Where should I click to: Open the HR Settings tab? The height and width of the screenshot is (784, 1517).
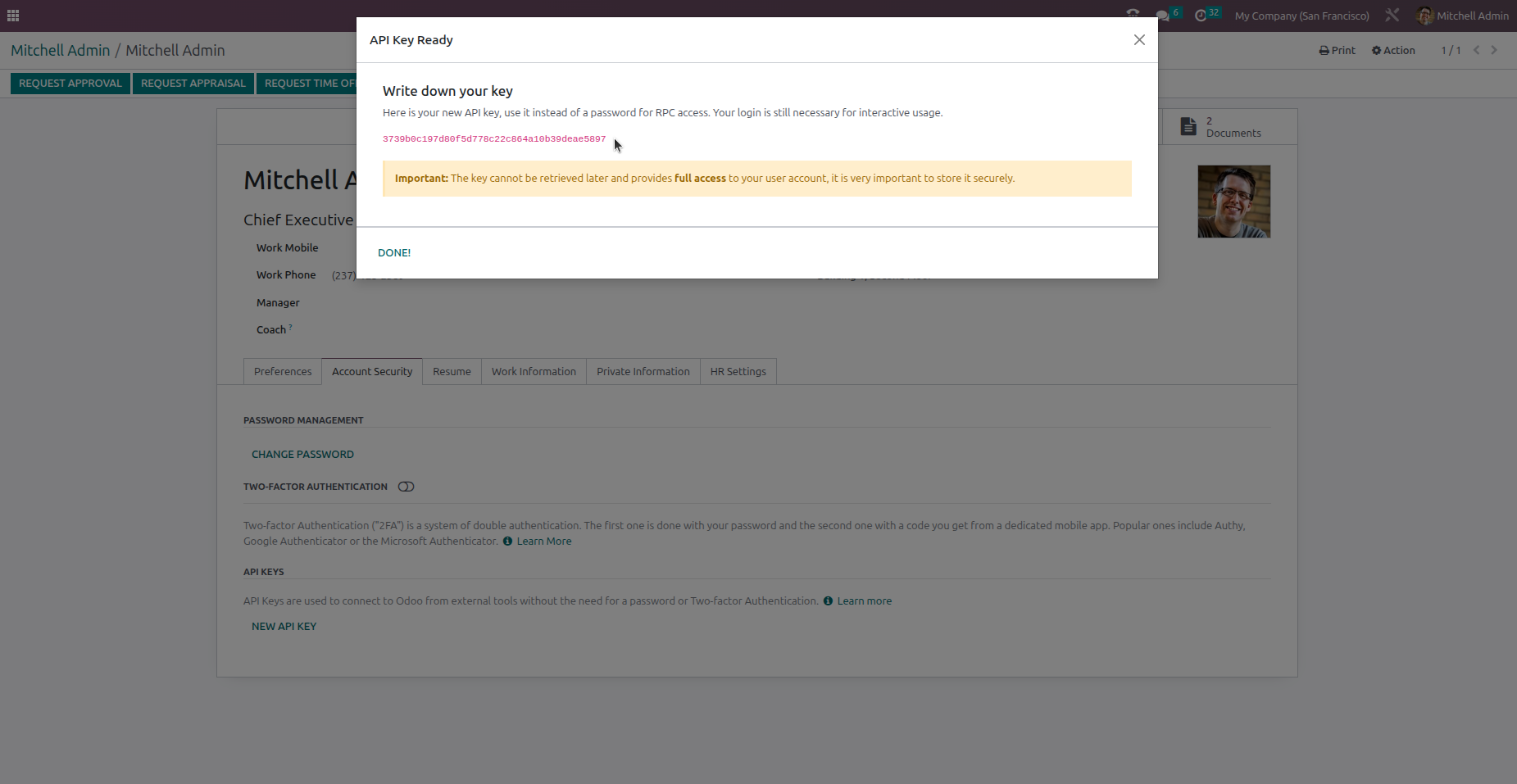tap(737, 371)
